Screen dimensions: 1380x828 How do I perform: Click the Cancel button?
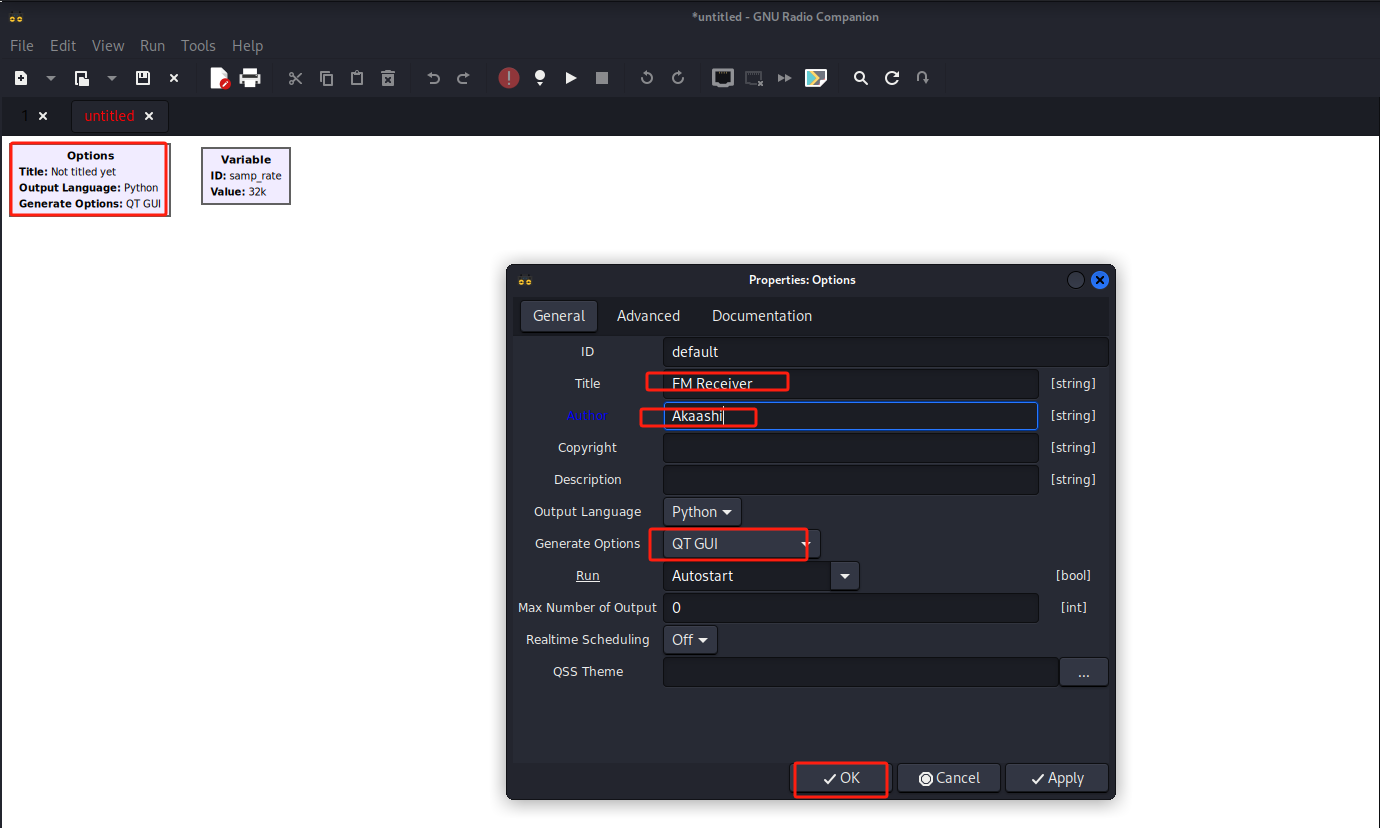pos(949,778)
